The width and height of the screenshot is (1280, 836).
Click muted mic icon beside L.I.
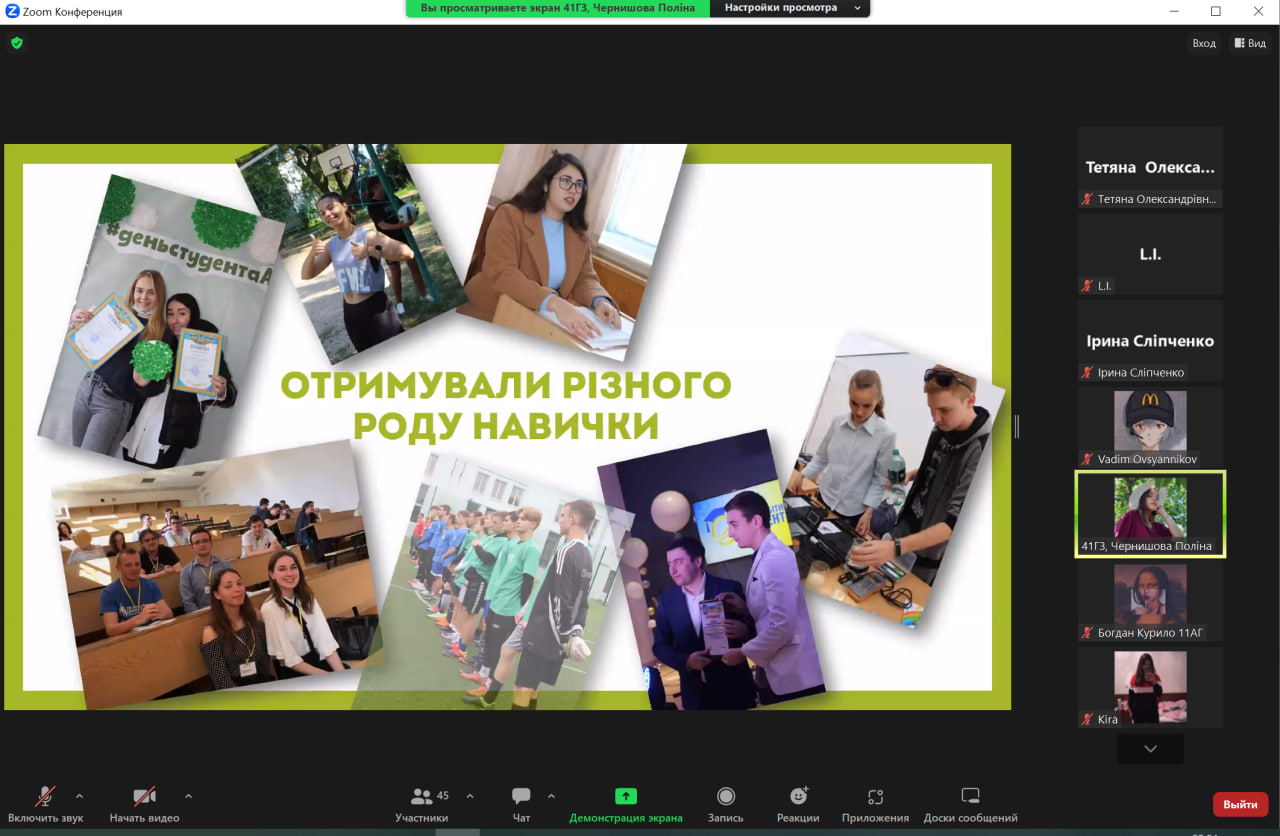[x=1087, y=286]
